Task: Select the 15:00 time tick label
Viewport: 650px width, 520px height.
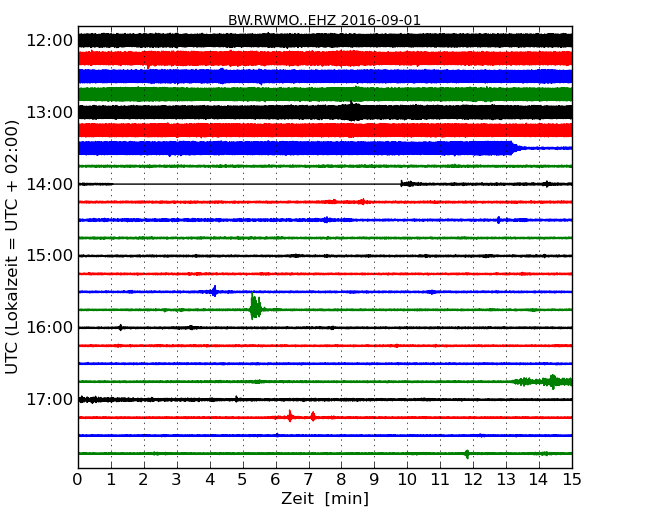Action: click(50, 255)
